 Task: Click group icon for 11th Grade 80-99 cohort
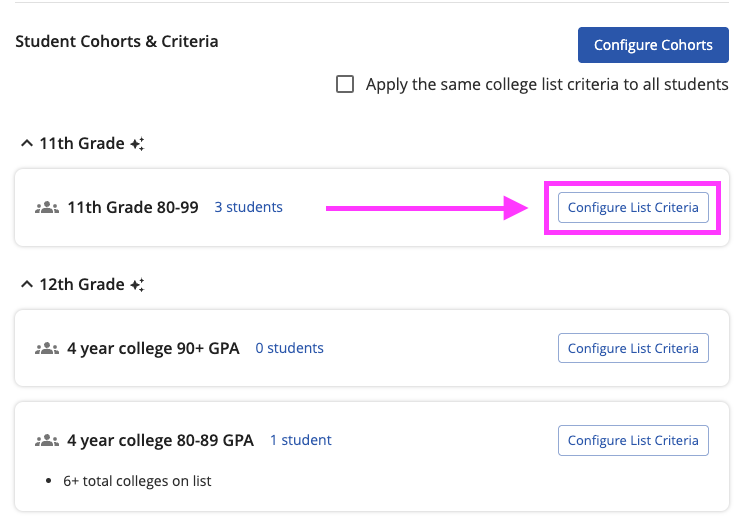(x=47, y=208)
